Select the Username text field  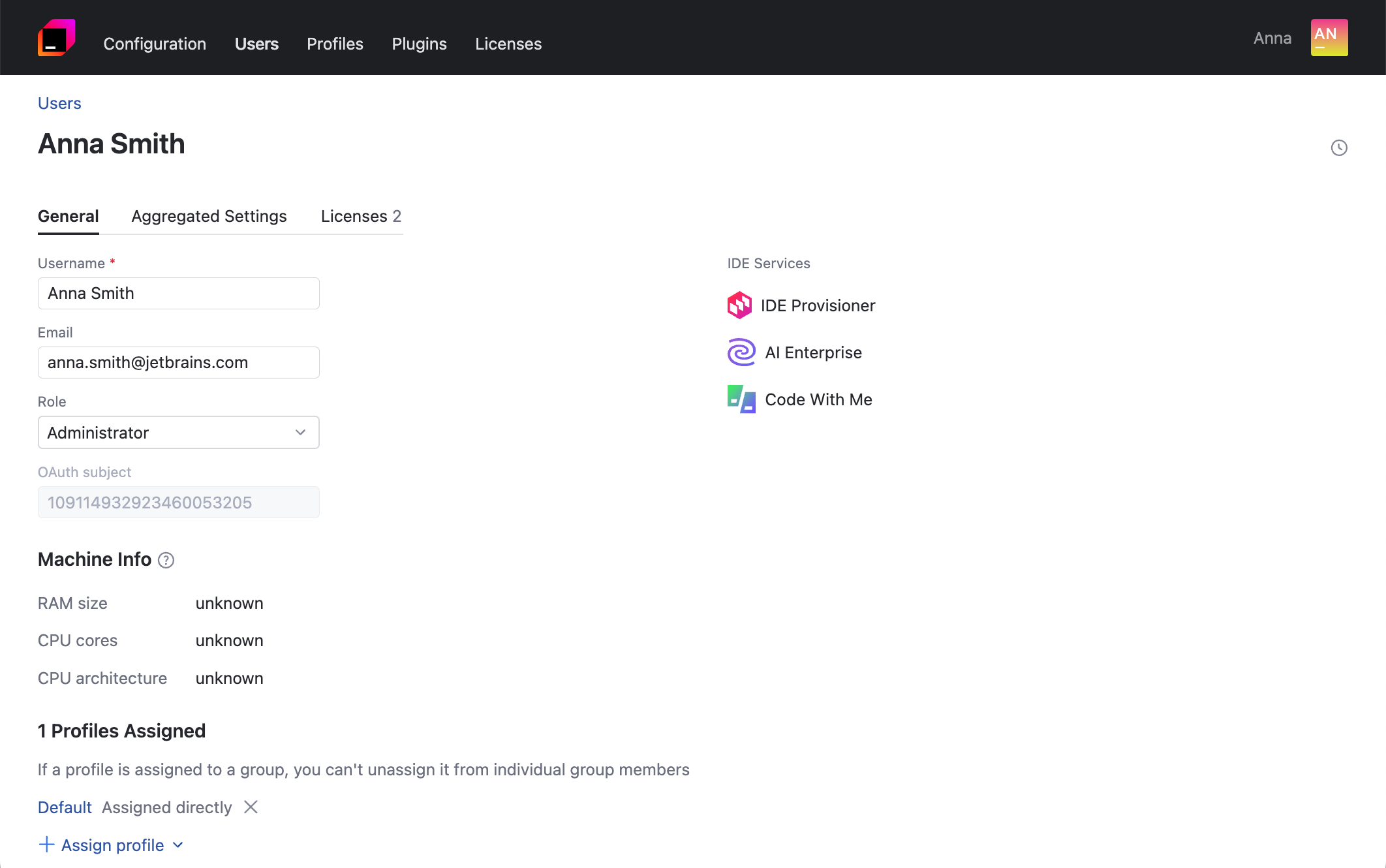point(178,293)
